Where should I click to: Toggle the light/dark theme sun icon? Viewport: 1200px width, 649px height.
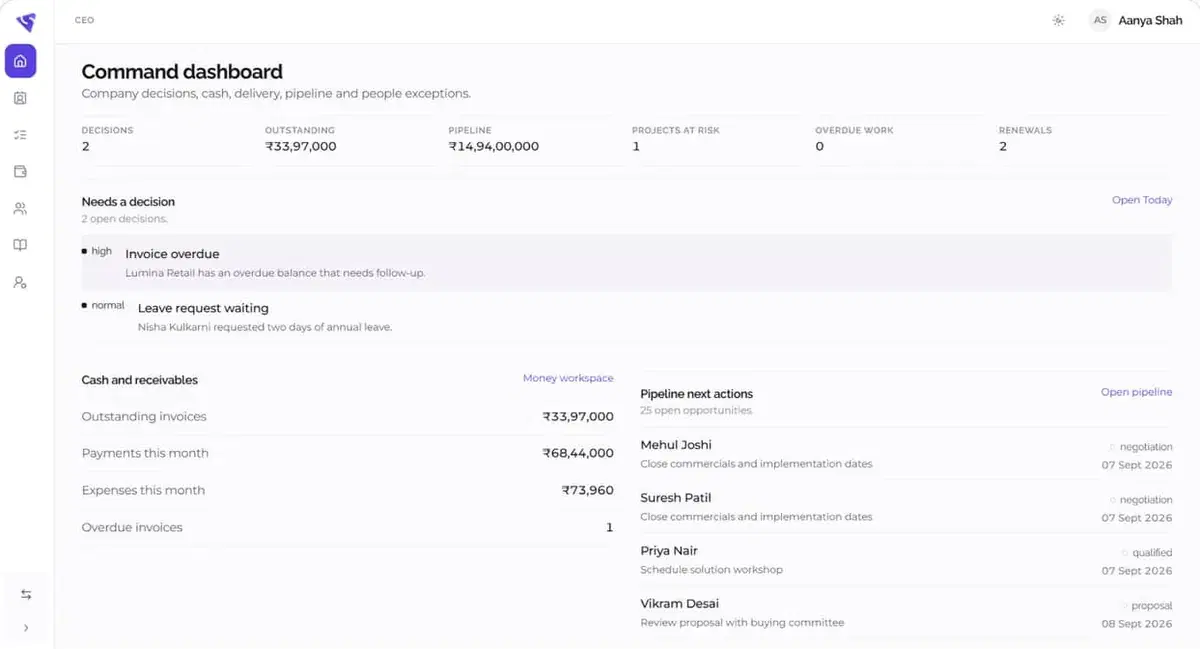coord(1058,20)
